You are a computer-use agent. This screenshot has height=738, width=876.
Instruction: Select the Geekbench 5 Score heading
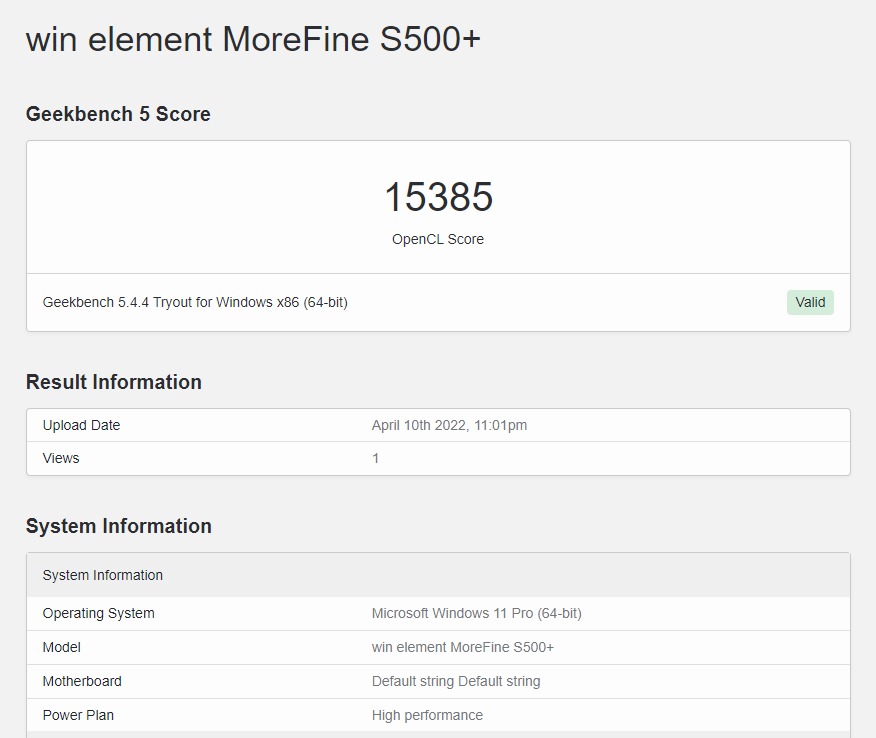[118, 114]
